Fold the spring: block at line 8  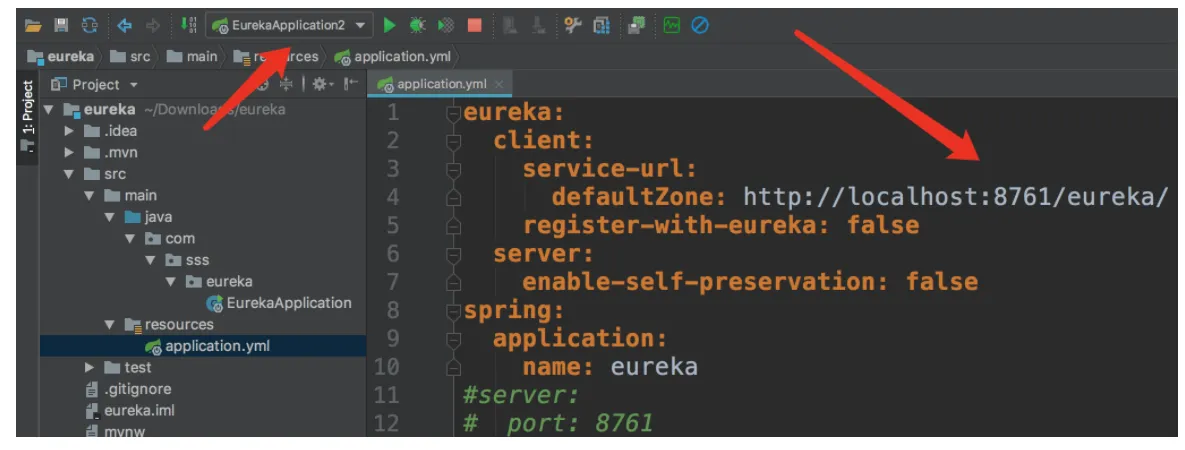453,311
